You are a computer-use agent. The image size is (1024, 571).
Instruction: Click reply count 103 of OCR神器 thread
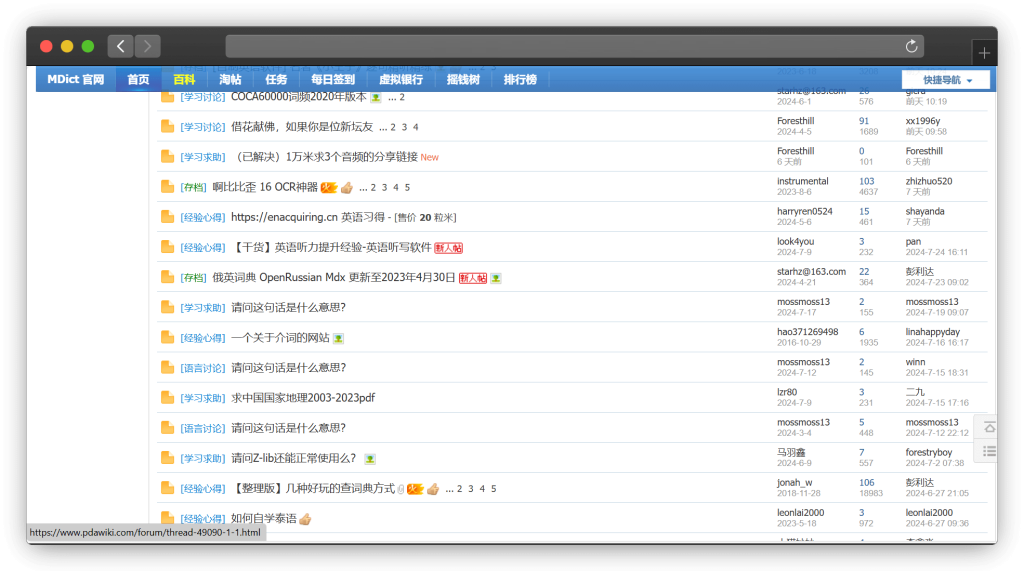[x=867, y=181]
